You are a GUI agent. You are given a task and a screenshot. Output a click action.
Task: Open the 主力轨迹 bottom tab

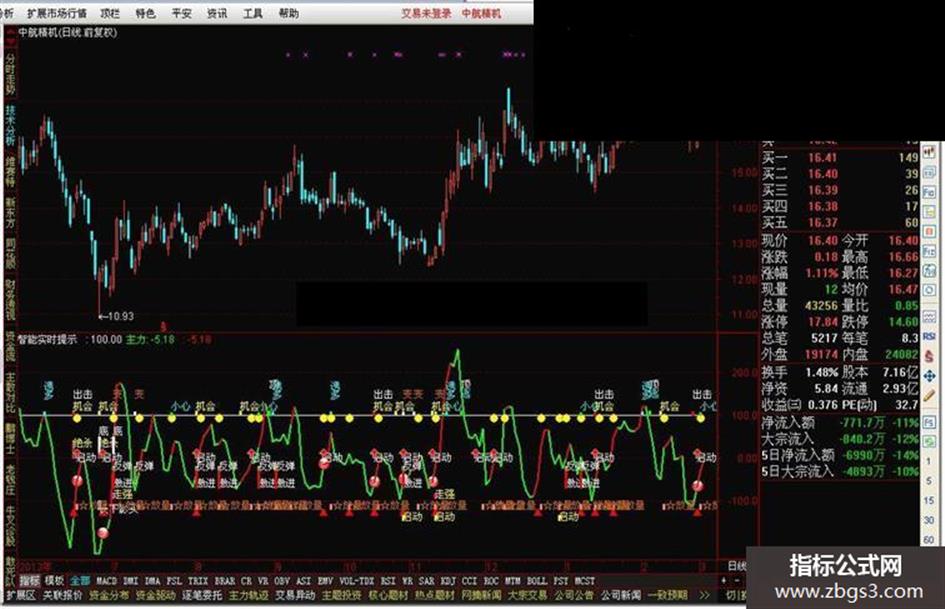(248, 595)
